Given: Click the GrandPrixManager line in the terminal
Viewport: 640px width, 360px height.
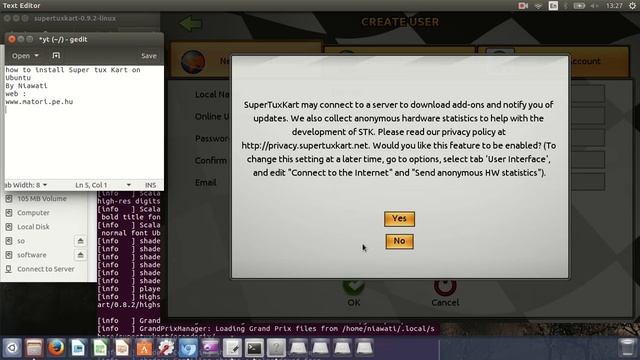Looking at the screenshot, I should point(266,329).
